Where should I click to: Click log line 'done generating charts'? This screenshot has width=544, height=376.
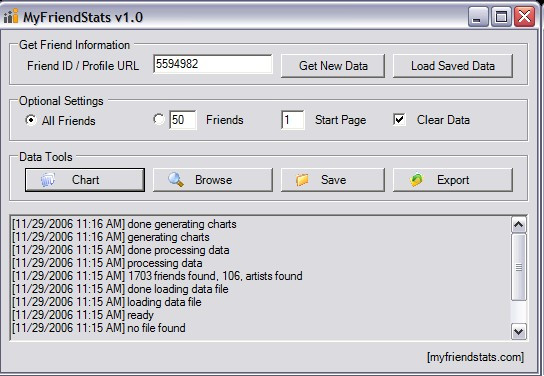point(124,224)
